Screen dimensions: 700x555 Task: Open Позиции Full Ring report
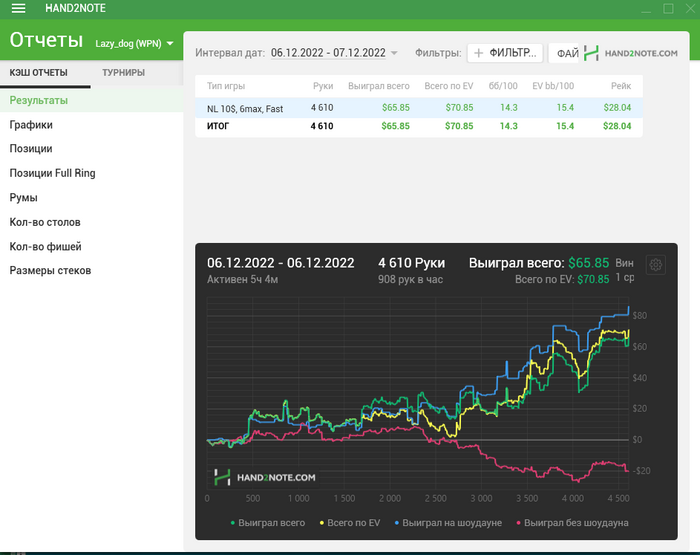pos(53,173)
